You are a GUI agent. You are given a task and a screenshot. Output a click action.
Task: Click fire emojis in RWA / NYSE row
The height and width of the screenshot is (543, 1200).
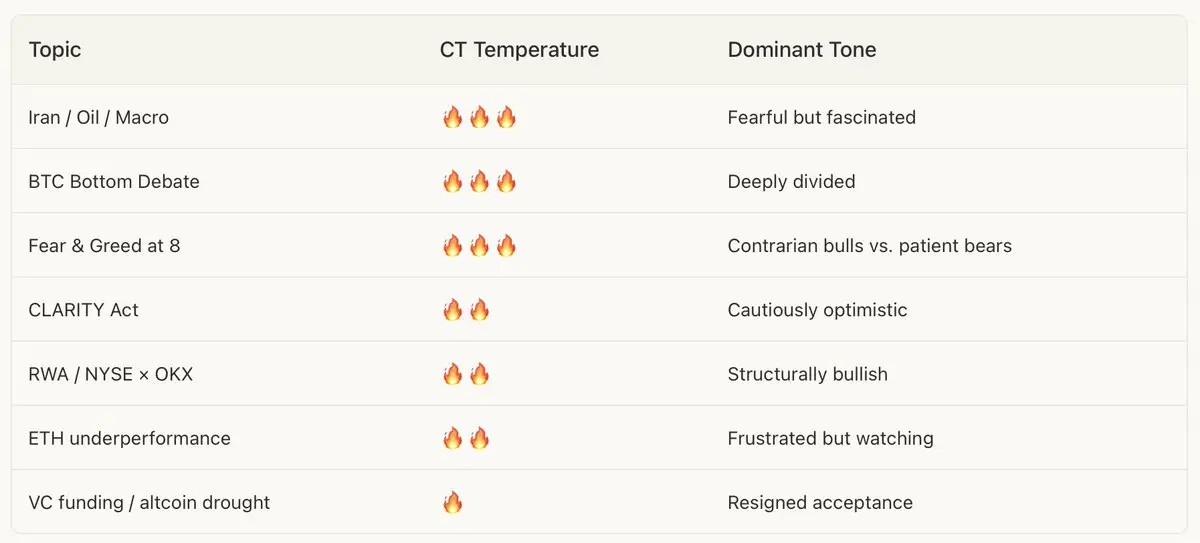point(466,374)
